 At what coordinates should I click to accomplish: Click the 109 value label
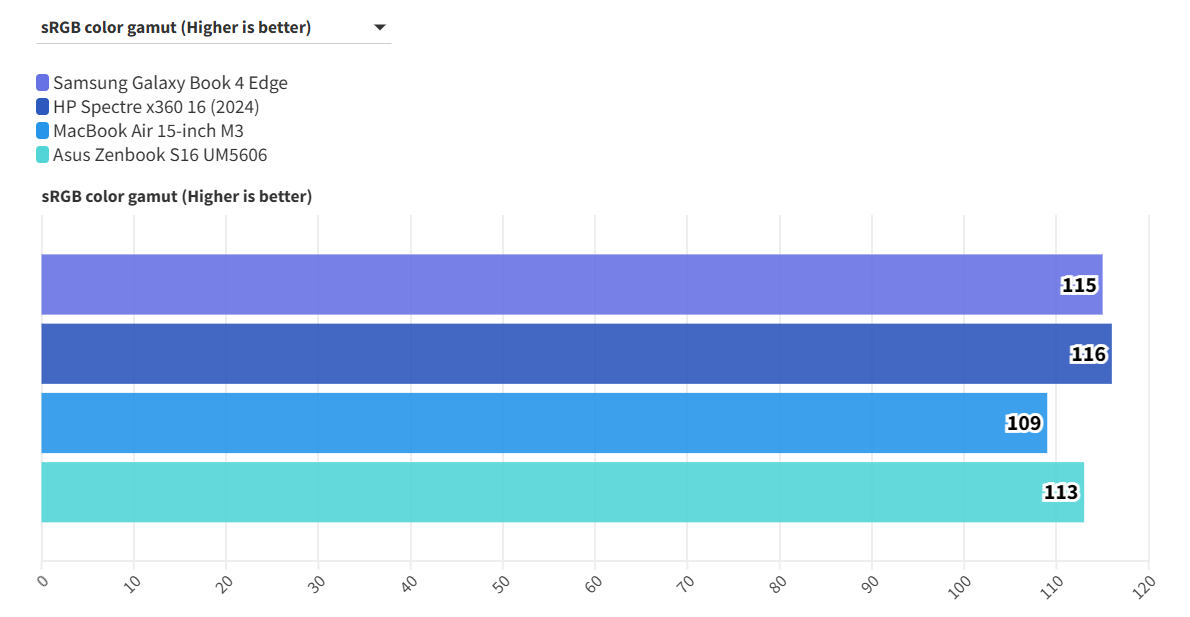tap(1023, 424)
